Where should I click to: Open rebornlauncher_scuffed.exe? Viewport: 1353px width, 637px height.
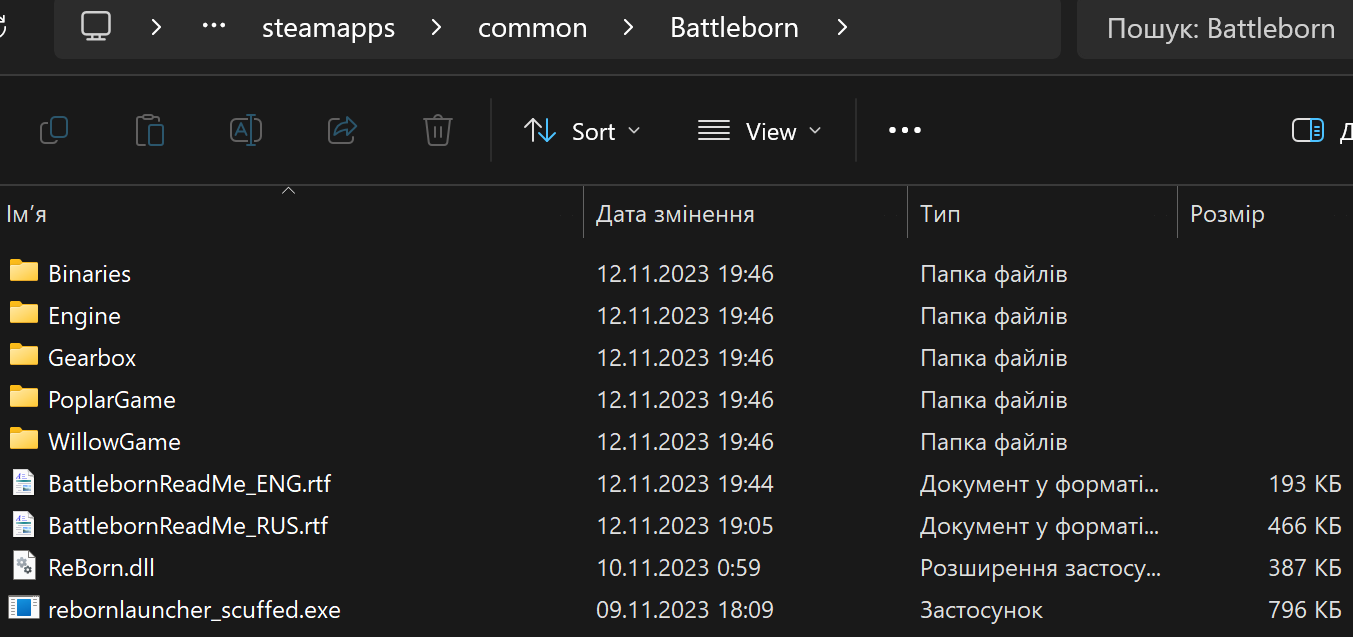tap(194, 609)
